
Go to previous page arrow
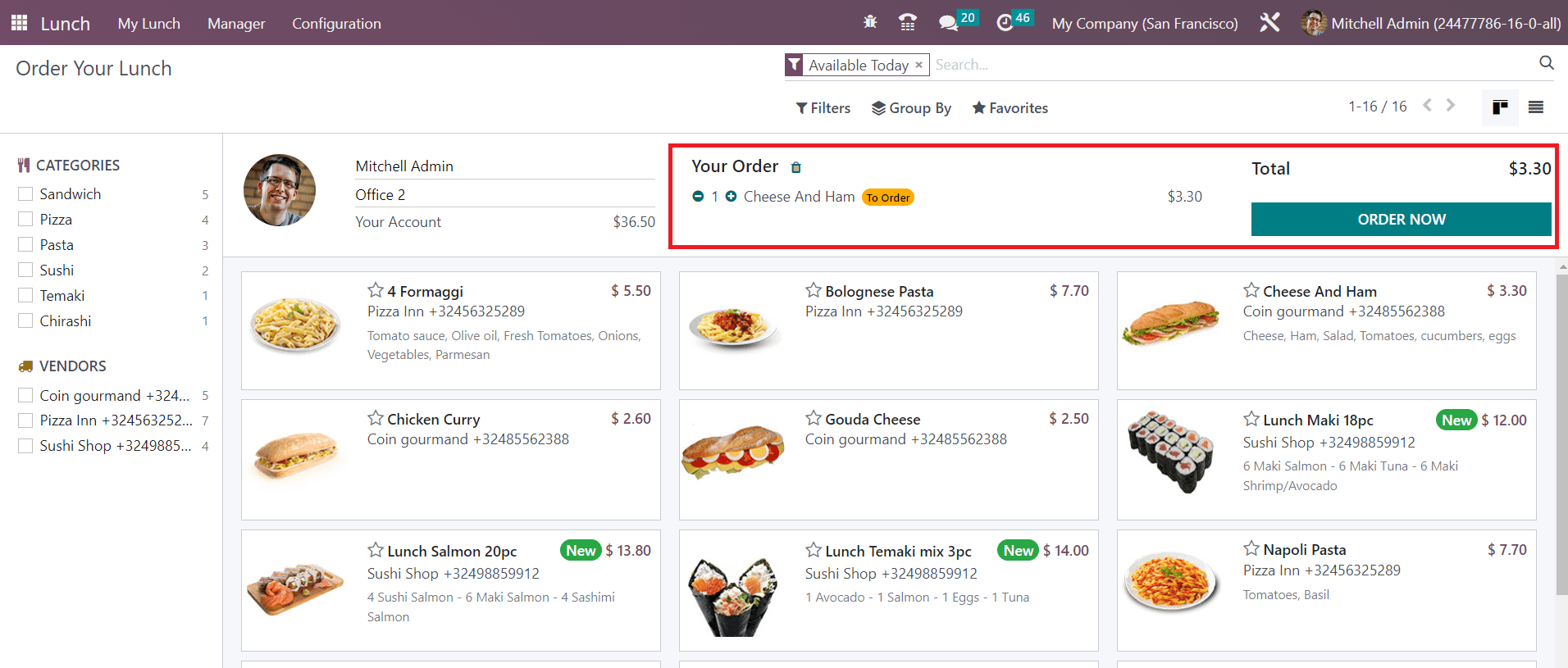[x=1428, y=106]
